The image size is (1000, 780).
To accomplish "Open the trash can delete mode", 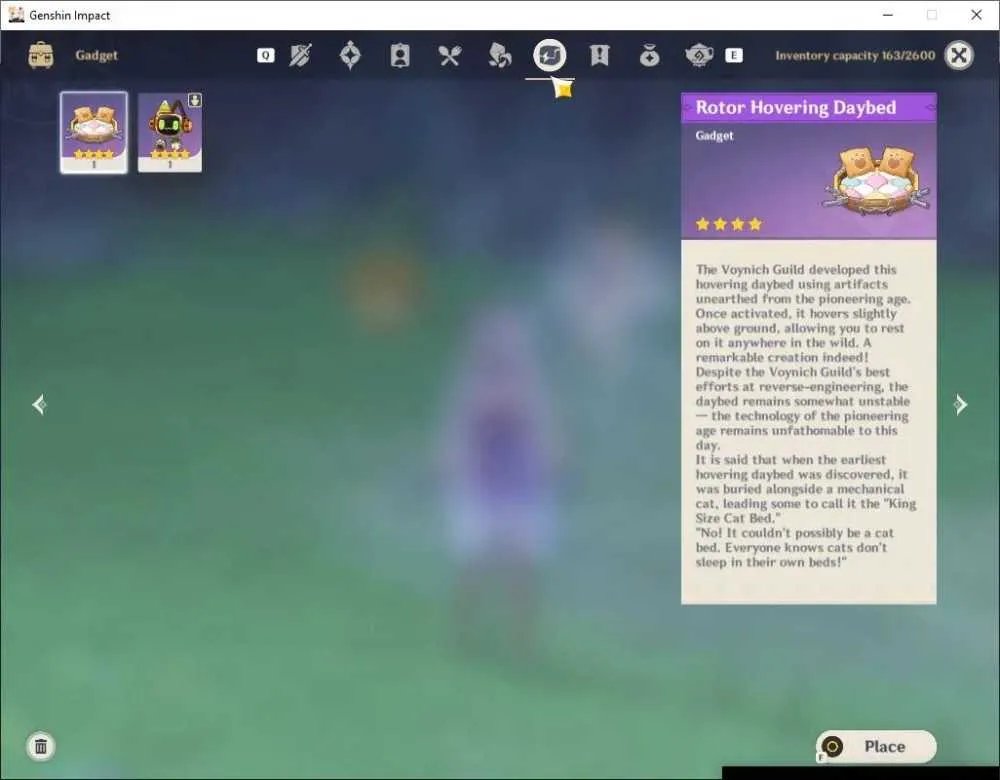I will 41,746.
